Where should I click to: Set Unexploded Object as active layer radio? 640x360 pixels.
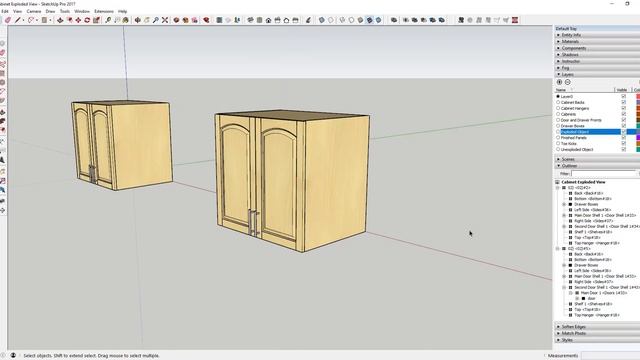pyautogui.click(x=558, y=149)
